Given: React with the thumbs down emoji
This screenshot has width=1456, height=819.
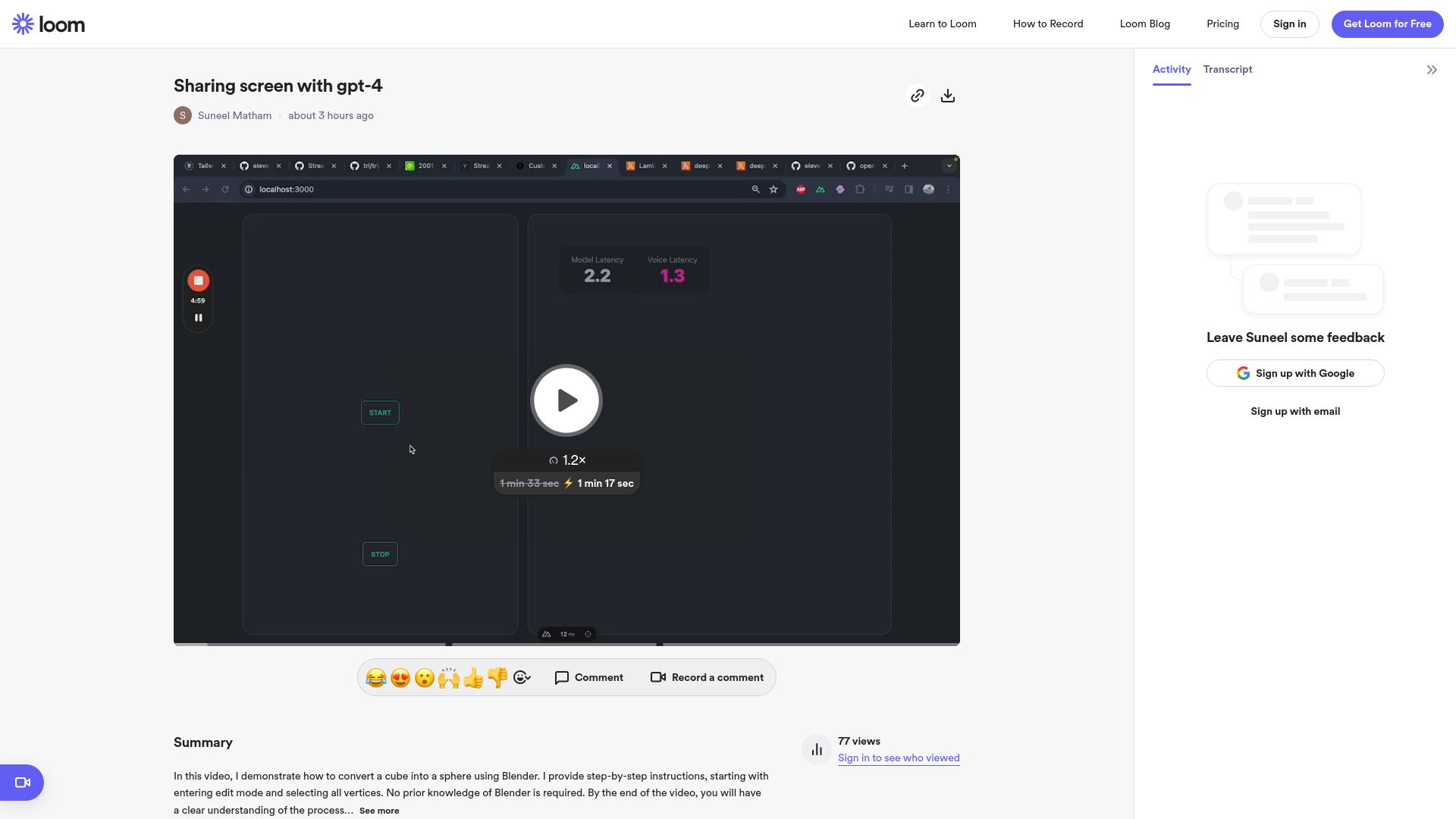Looking at the screenshot, I should [497, 678].
